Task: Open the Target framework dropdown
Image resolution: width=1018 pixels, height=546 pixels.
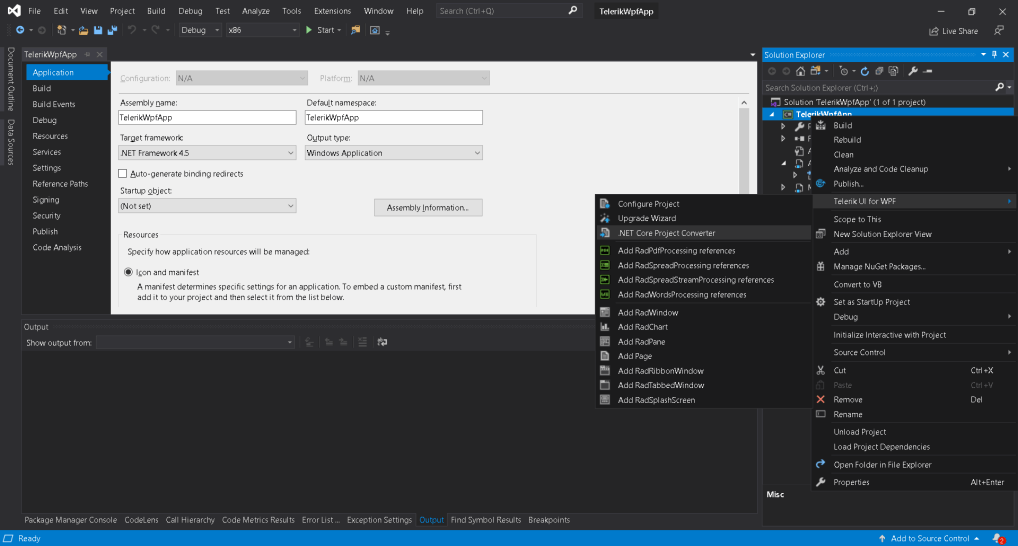Action: click(x=207, y=153)
